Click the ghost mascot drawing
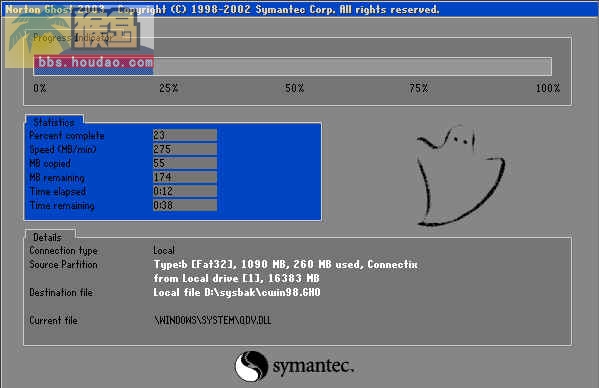The height and width of the screenshot is (388, 599). click(460, 175)
